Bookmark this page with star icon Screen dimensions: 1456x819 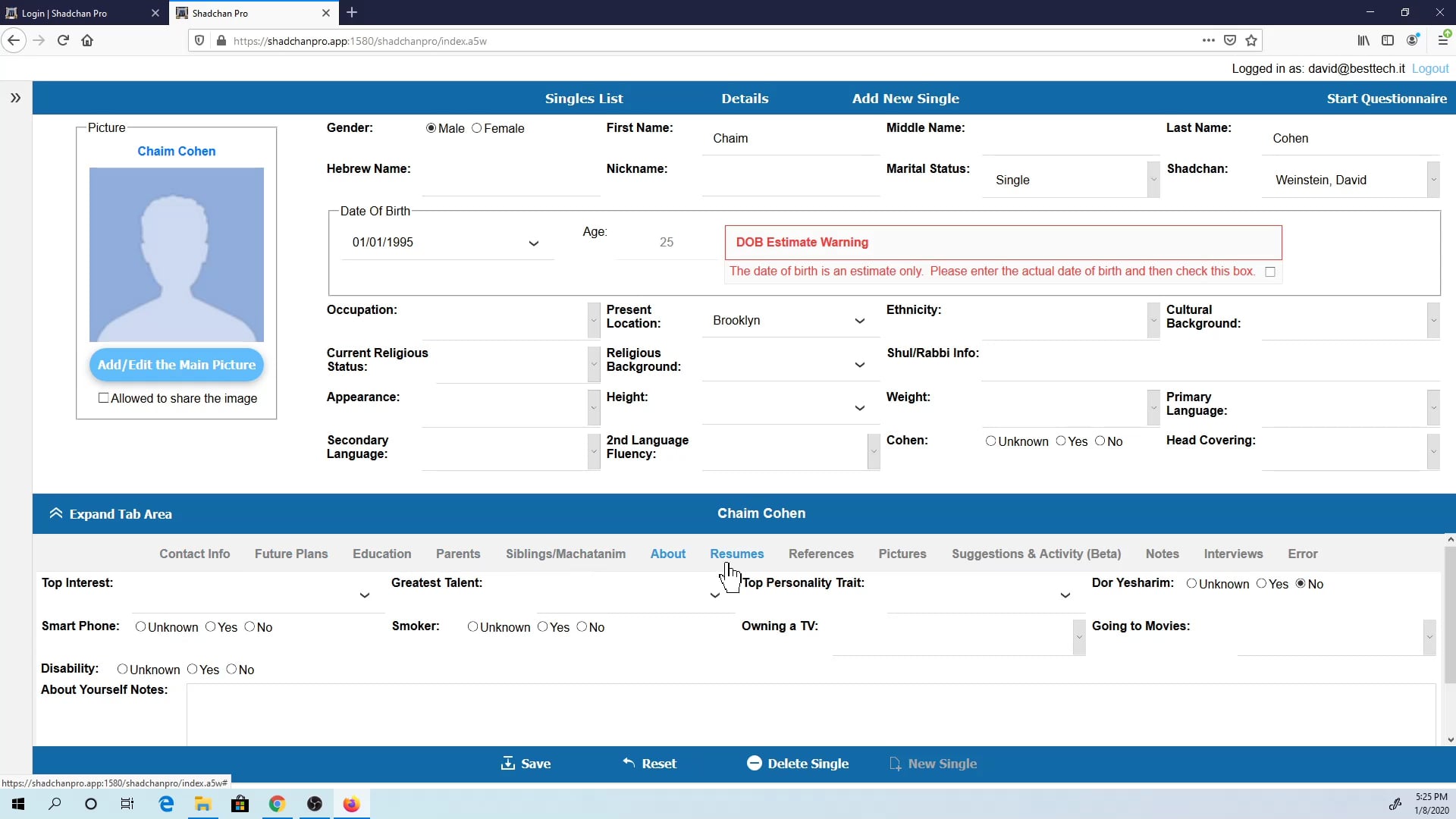[1251, 40]
